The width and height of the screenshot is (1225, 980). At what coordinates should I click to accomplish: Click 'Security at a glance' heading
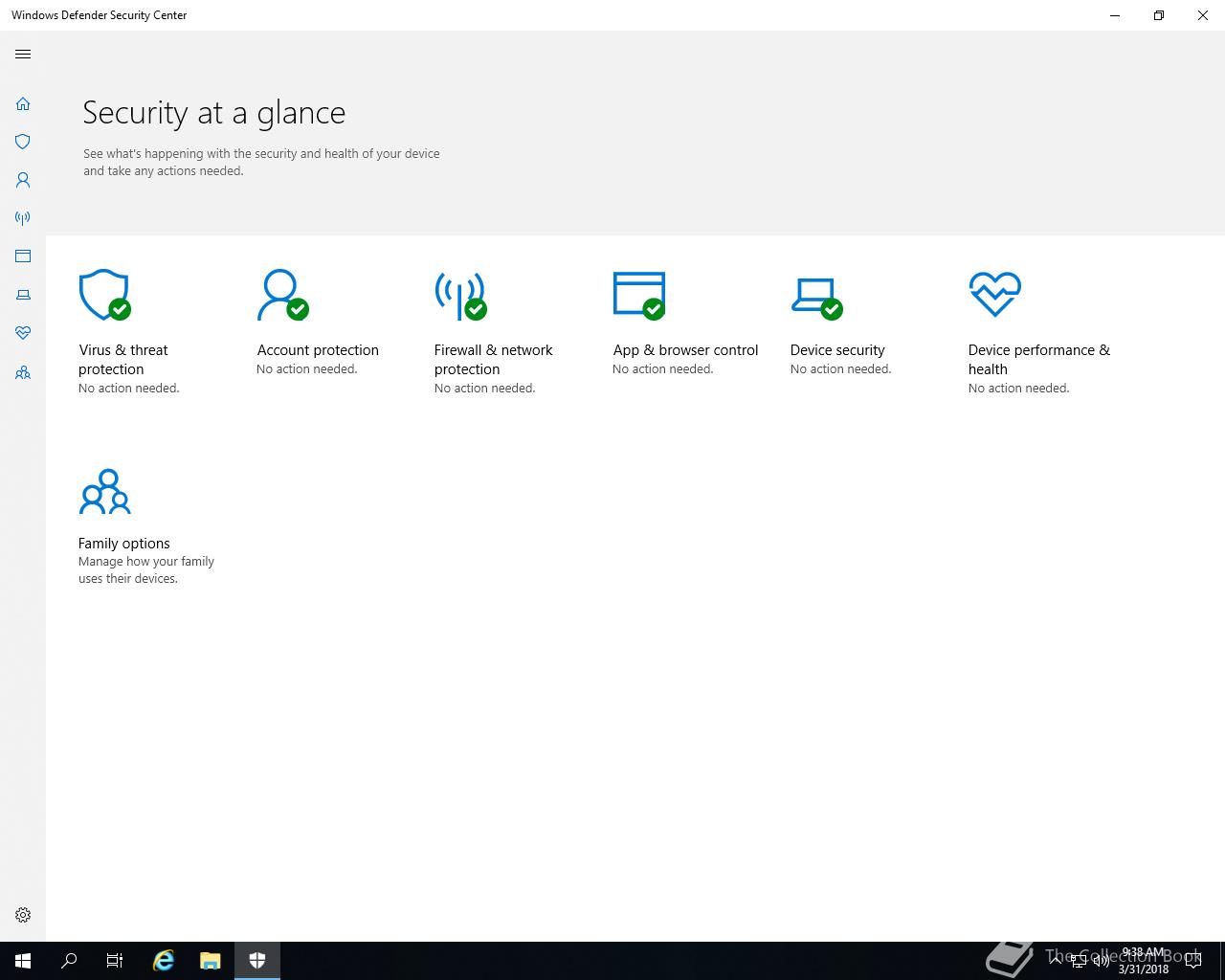pos(213,113)
